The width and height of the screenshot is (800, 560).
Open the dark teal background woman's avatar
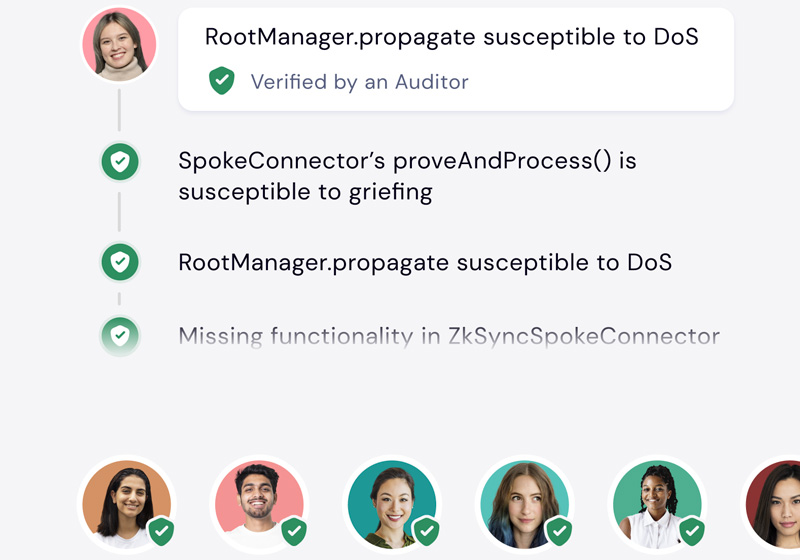click(x=392, y=504)
